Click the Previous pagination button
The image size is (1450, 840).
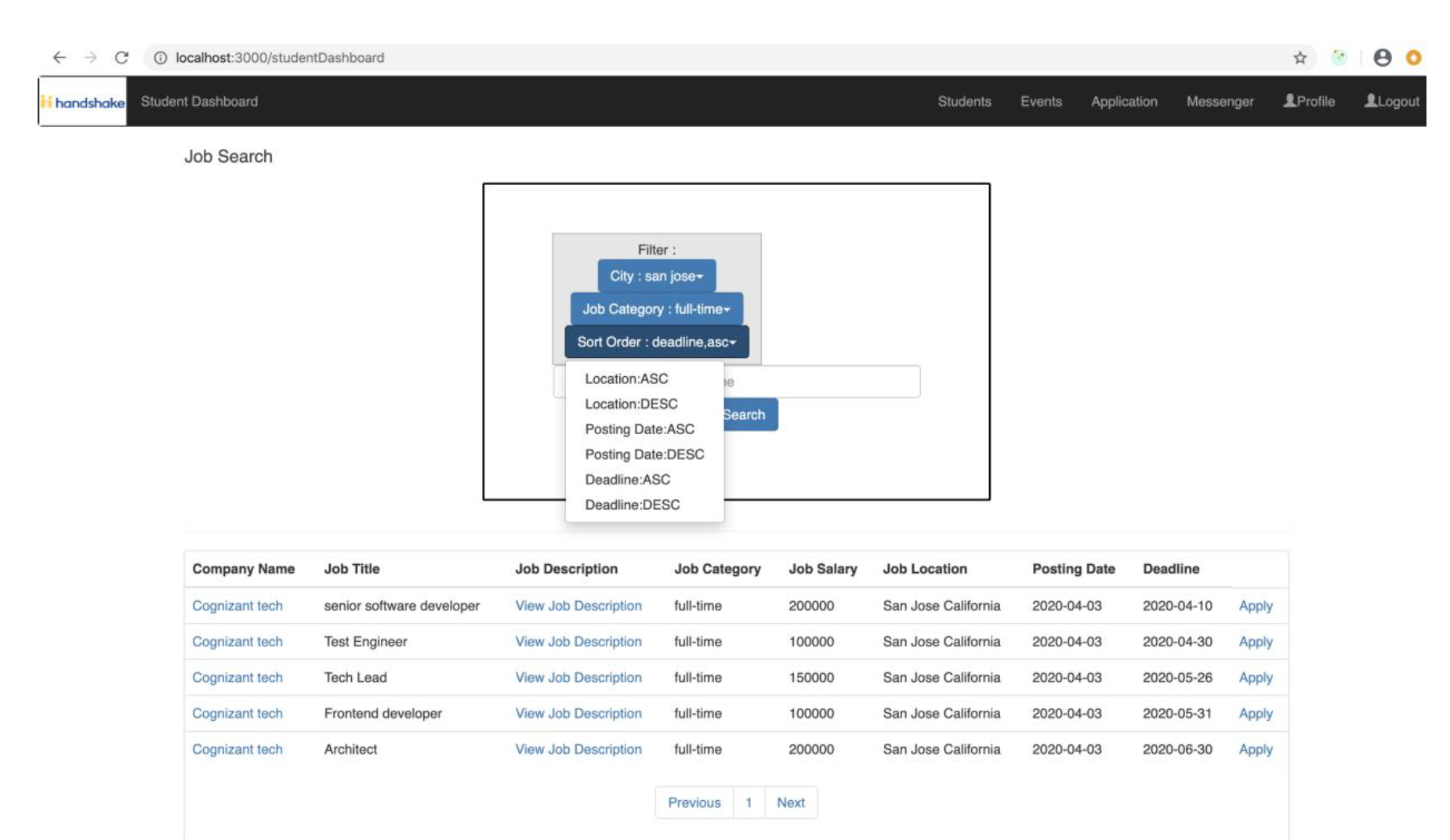(x=694, y=802)
